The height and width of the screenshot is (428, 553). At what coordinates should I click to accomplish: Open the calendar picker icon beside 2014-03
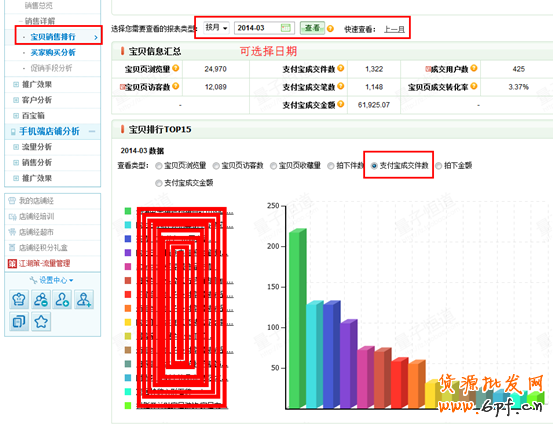click(285, 28)
